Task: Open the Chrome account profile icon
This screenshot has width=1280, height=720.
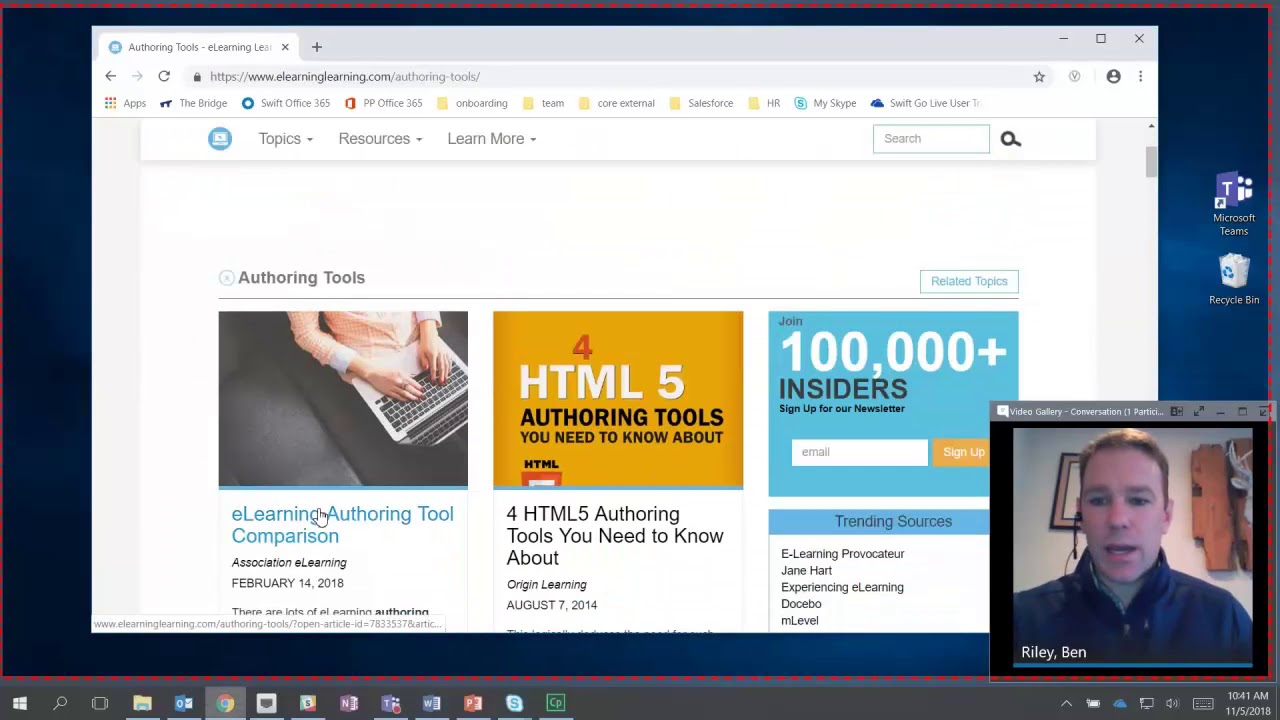Action: pyautogui.click(x=1113, y=76)
